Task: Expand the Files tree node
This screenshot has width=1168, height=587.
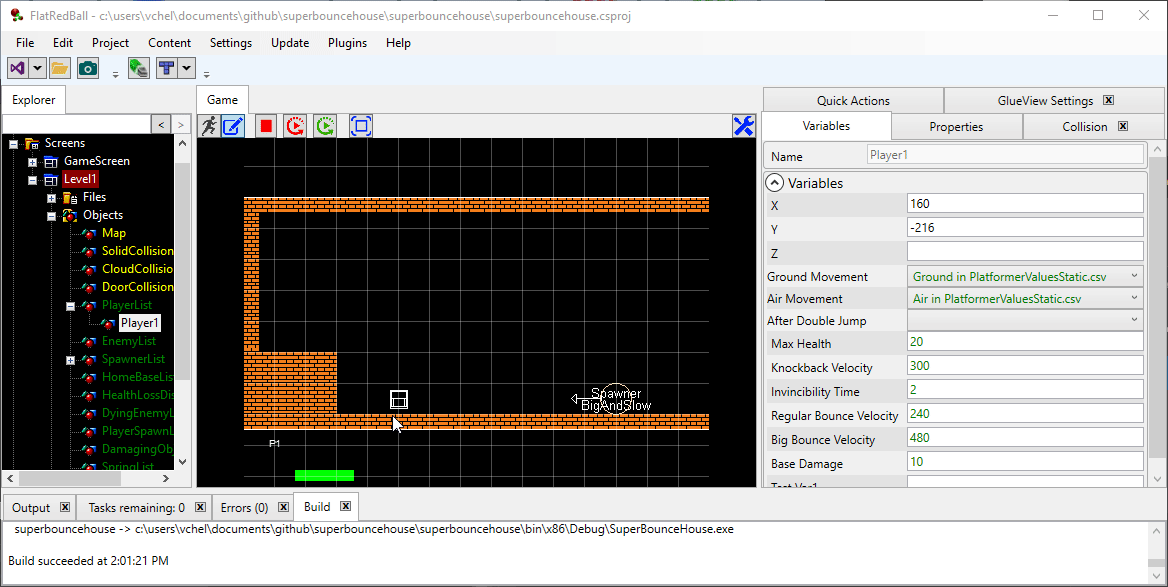Action: coord(51,198)
